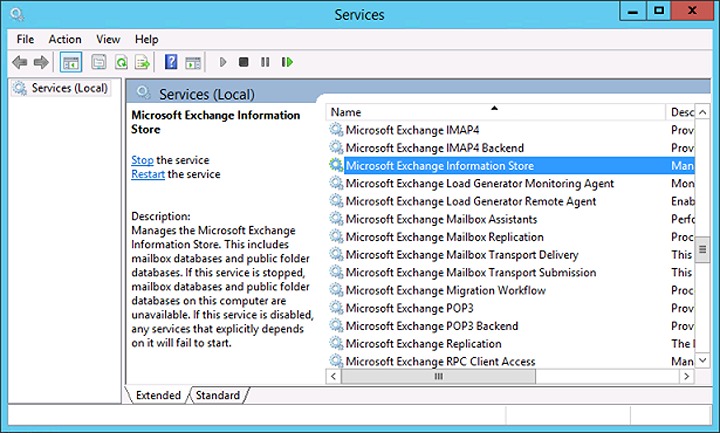The width and height of the screenshot is (720, 433).
Task: Switch to the Standard tab
Action: 218,395
